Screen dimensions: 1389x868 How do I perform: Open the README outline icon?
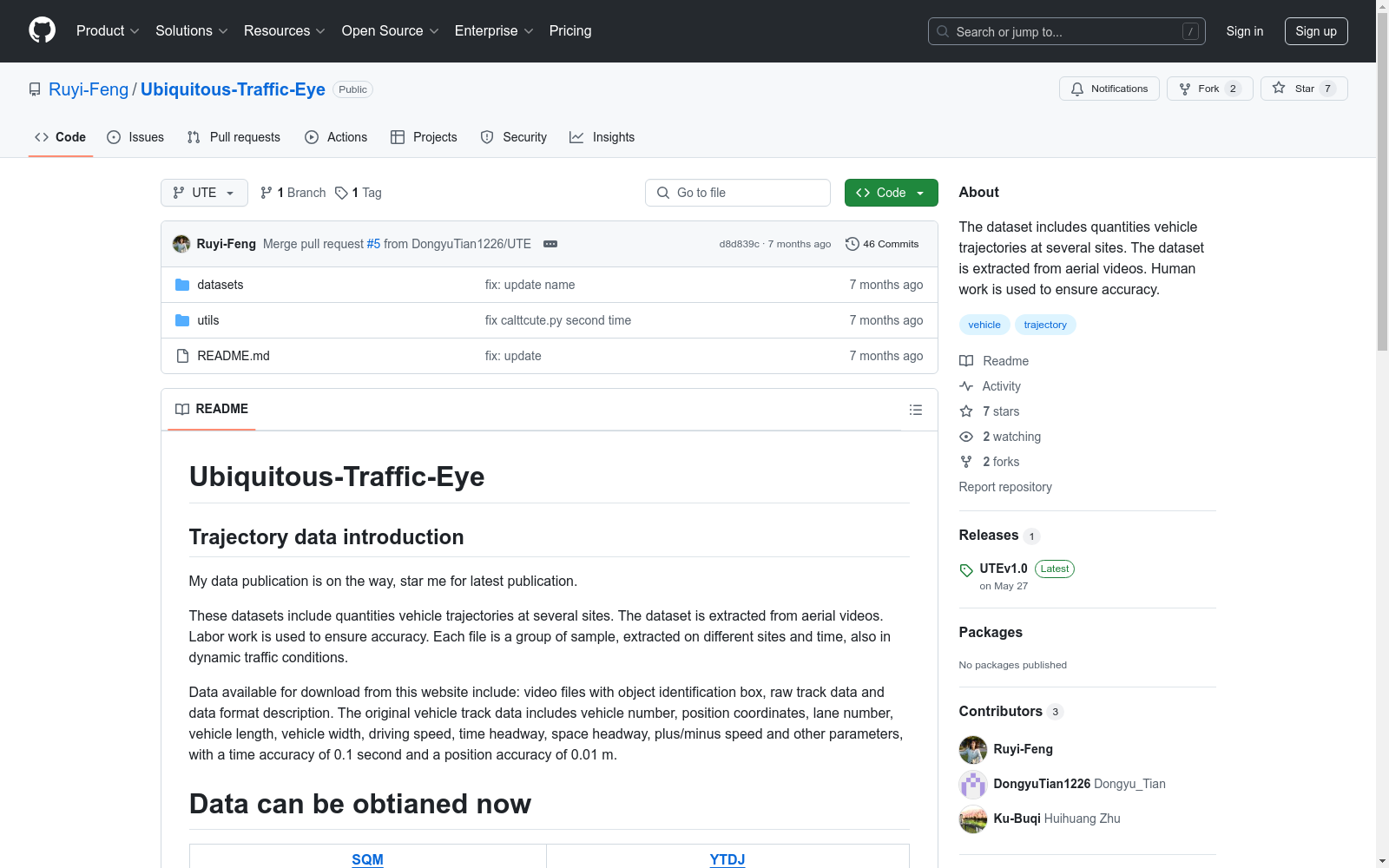915,409
